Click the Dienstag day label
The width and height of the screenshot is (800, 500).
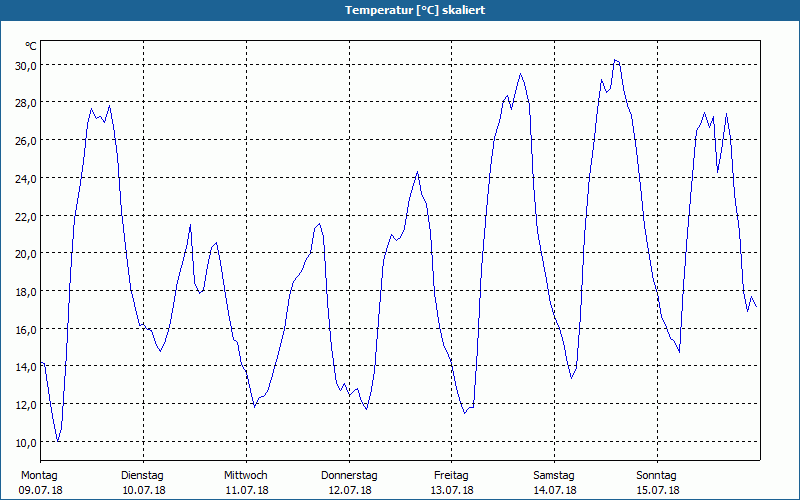point(142,476)
